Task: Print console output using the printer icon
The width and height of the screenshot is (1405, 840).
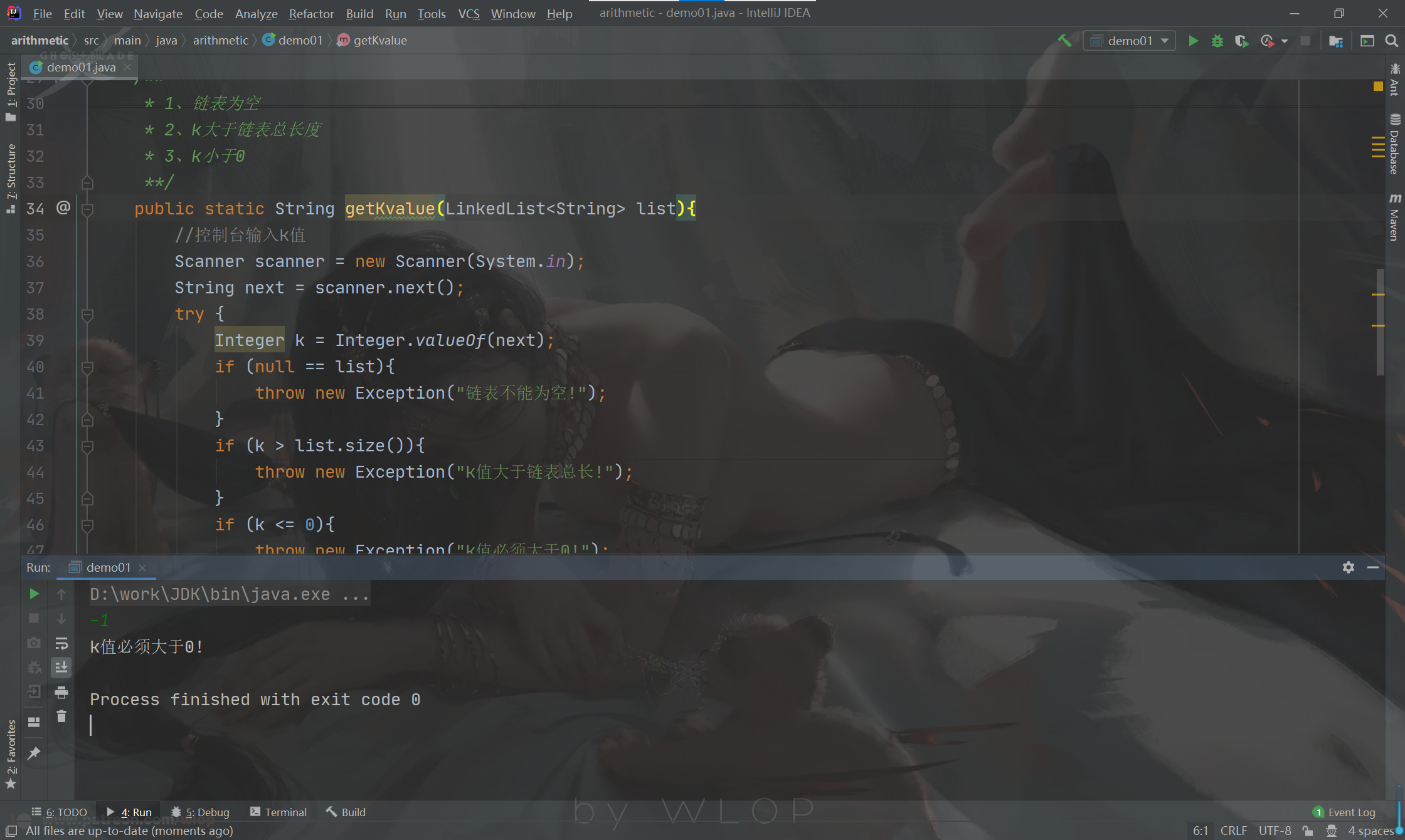Action: (61, 692)
